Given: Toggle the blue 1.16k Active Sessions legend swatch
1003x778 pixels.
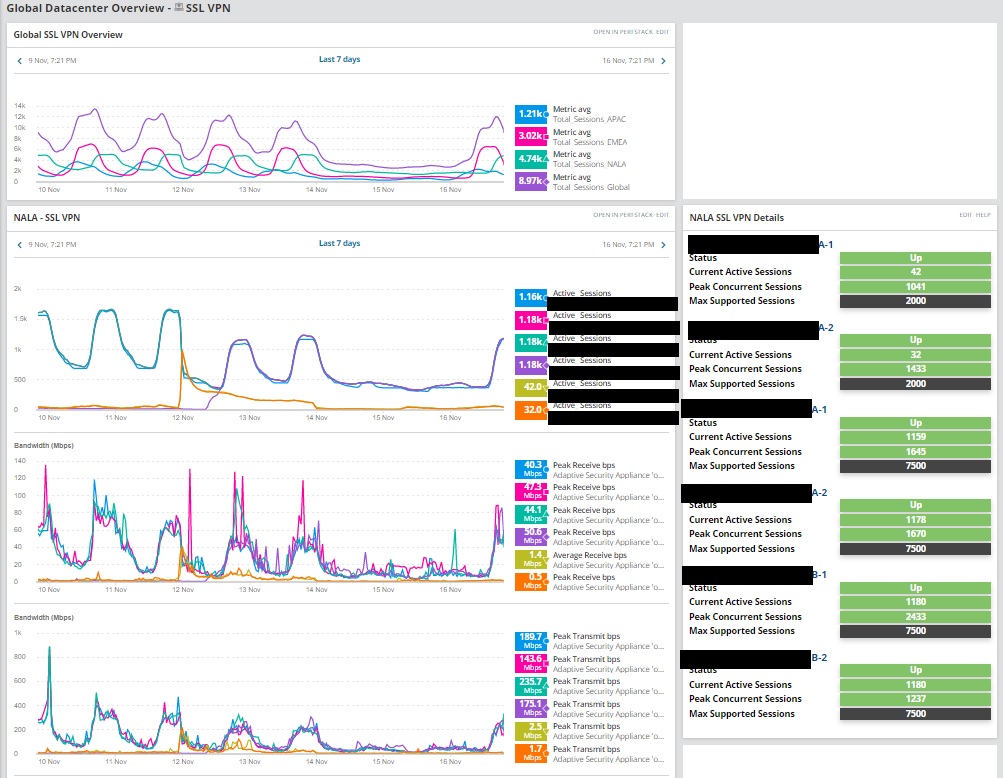Looking at the screenshot, I should click(531, 297).
